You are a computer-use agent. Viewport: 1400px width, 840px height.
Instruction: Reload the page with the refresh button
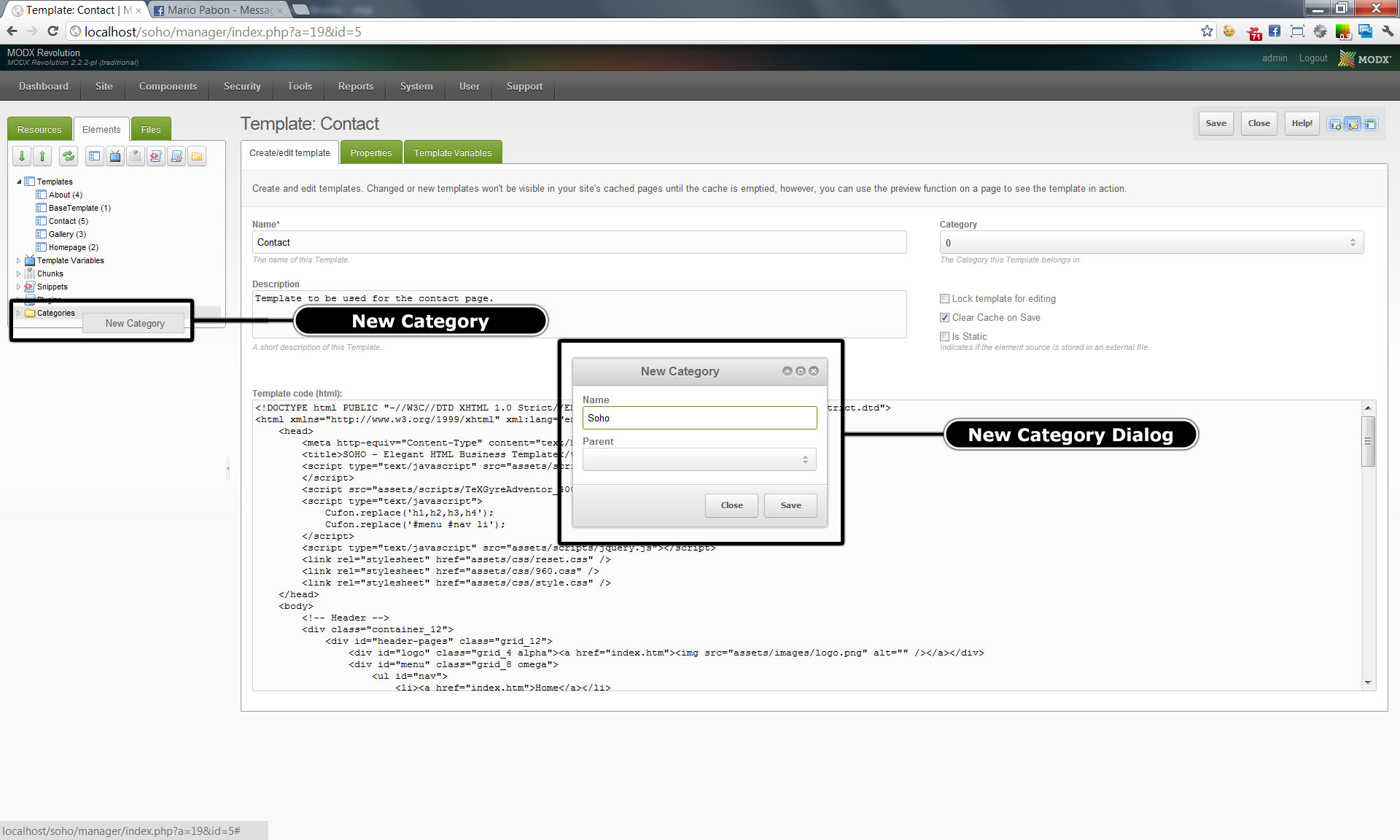click(x=52, y=31)
